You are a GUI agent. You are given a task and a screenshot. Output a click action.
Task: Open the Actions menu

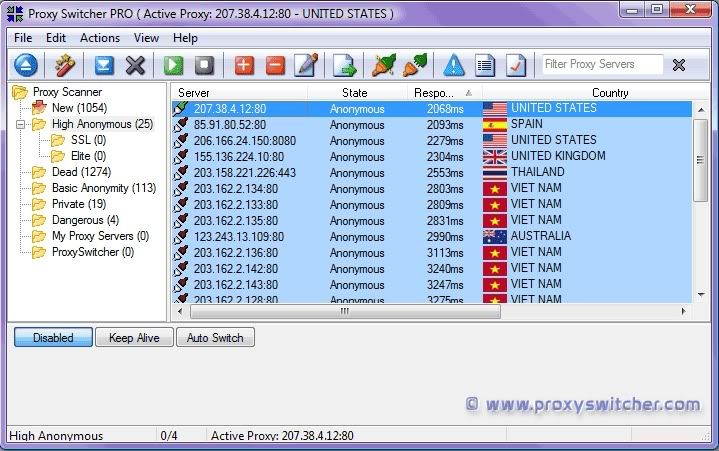pyautogui.click(x=100, y=38)
